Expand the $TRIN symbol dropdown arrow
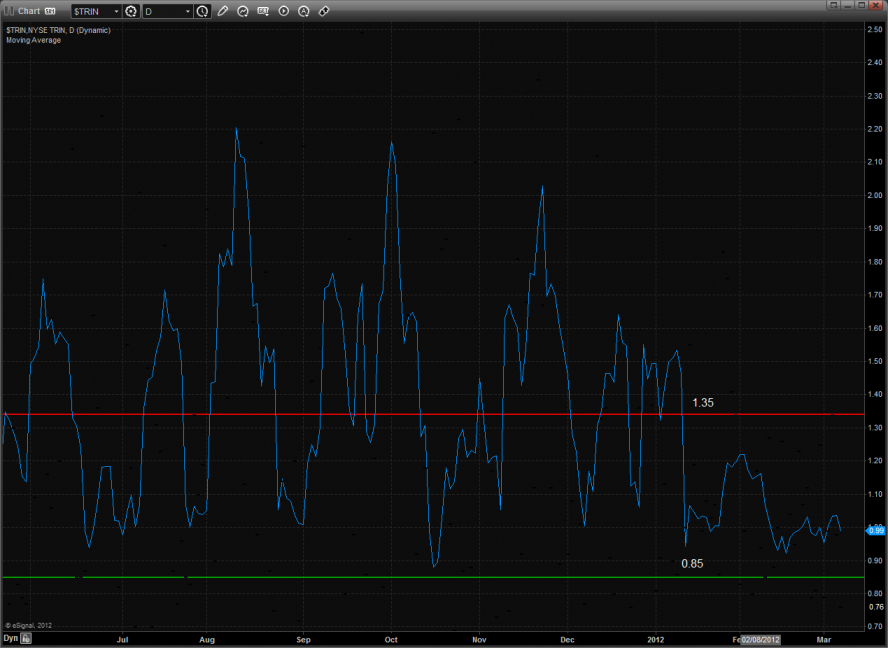Viewport: 888px width, 648px height. coord(115,11)
